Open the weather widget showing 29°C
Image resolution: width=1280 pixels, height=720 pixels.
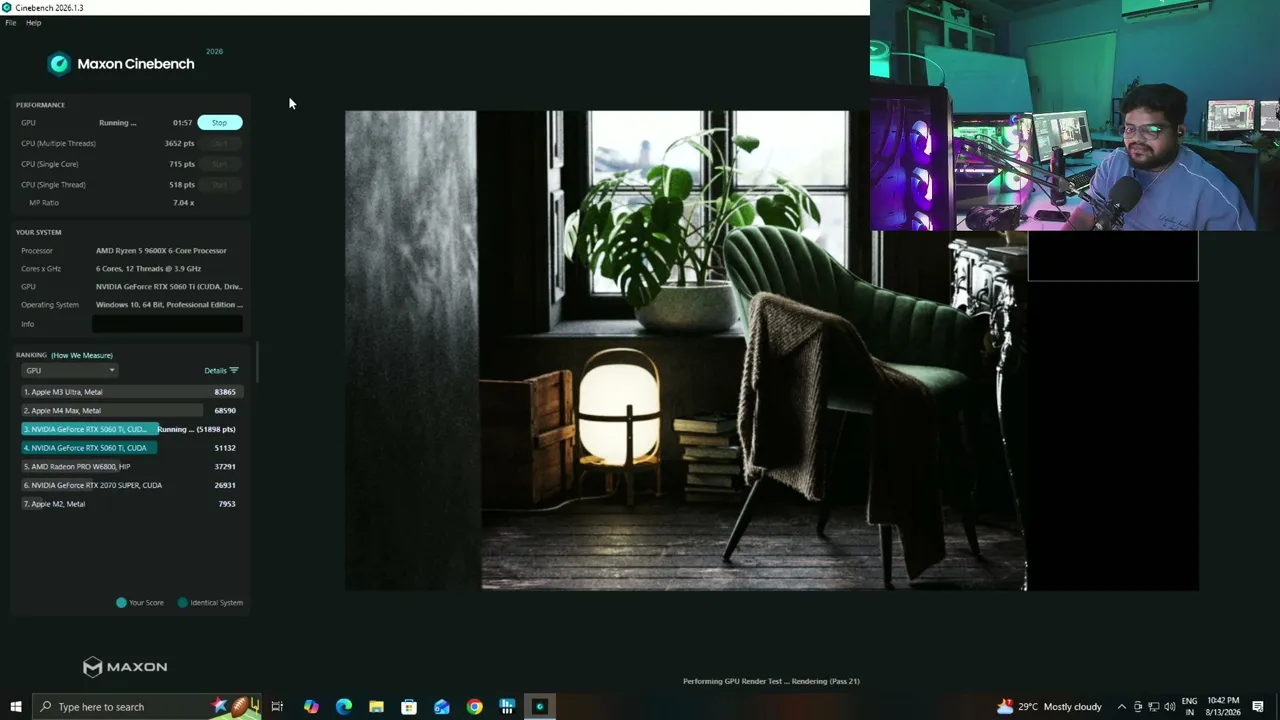click(x=1049, y=707)
